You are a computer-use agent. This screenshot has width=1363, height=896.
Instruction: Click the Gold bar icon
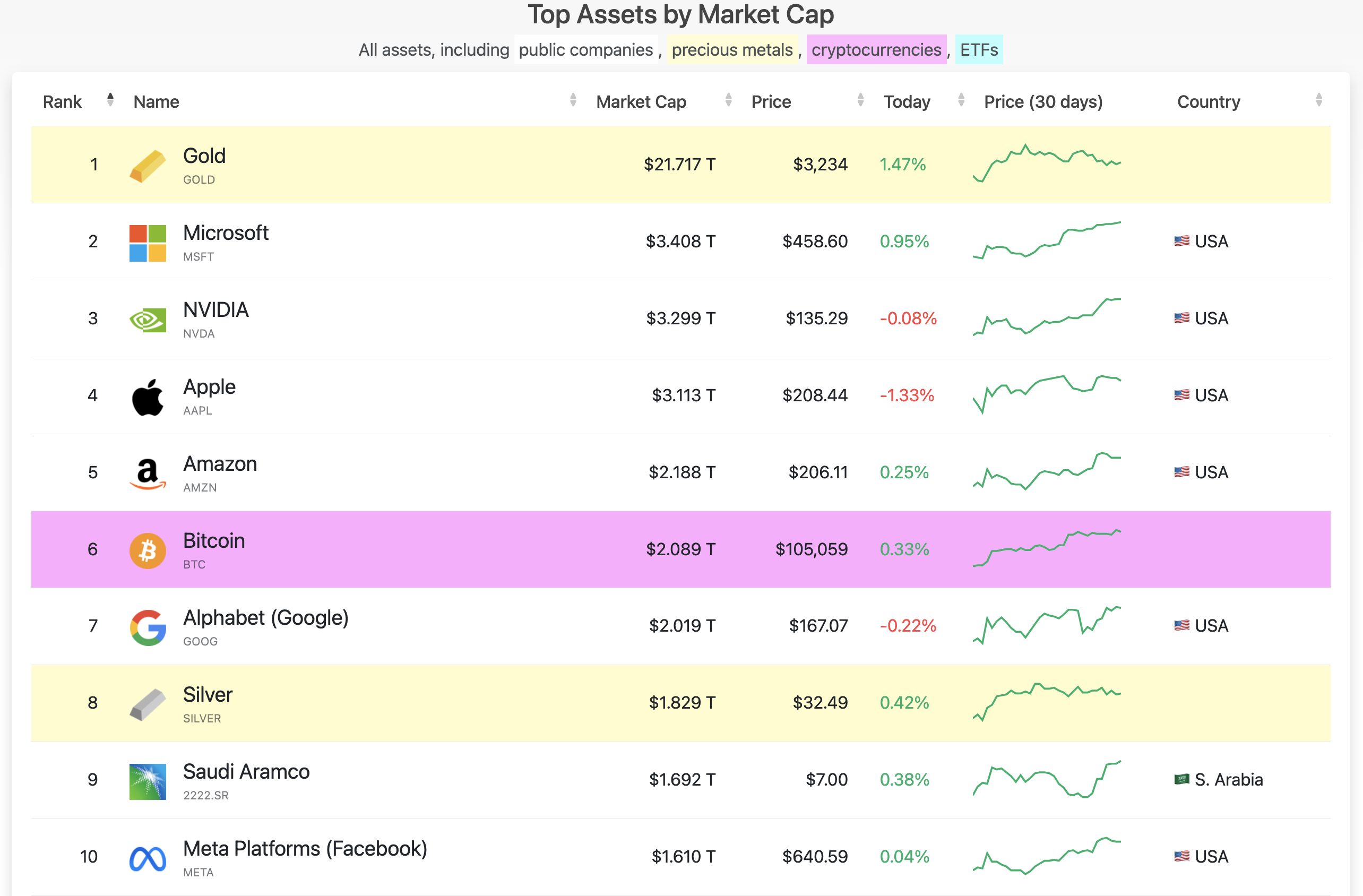148,166
